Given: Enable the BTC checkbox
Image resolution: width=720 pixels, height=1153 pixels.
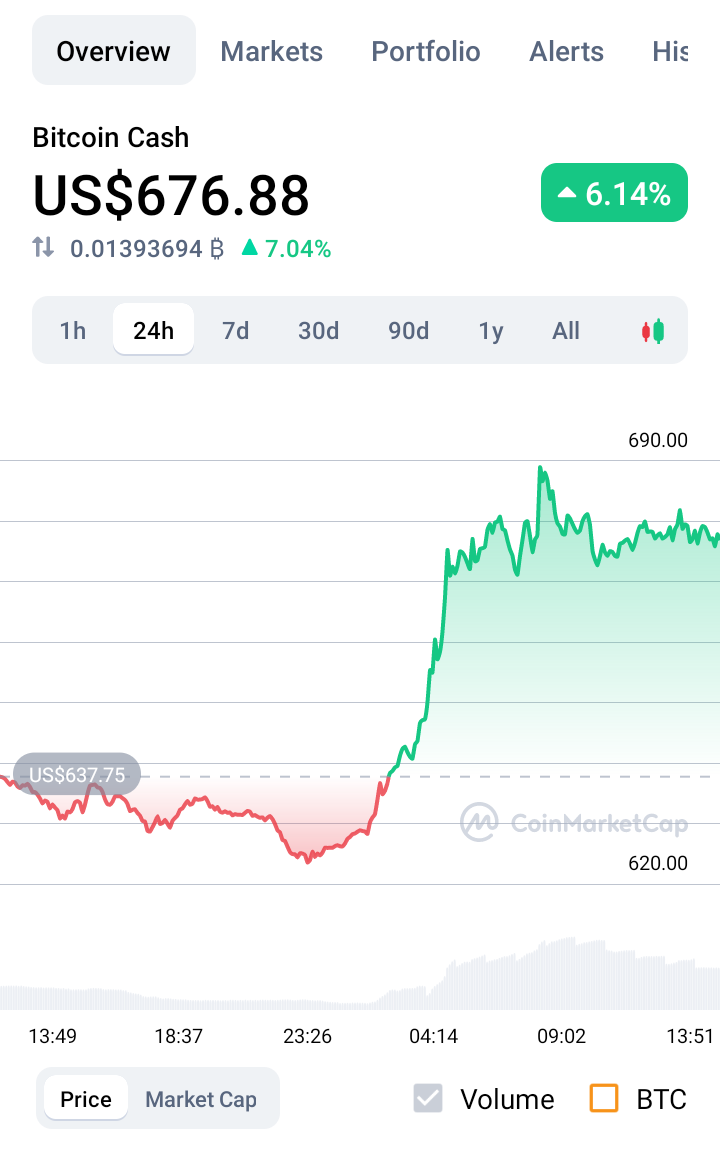Looking at the screenshot, I should (604, 1099).
